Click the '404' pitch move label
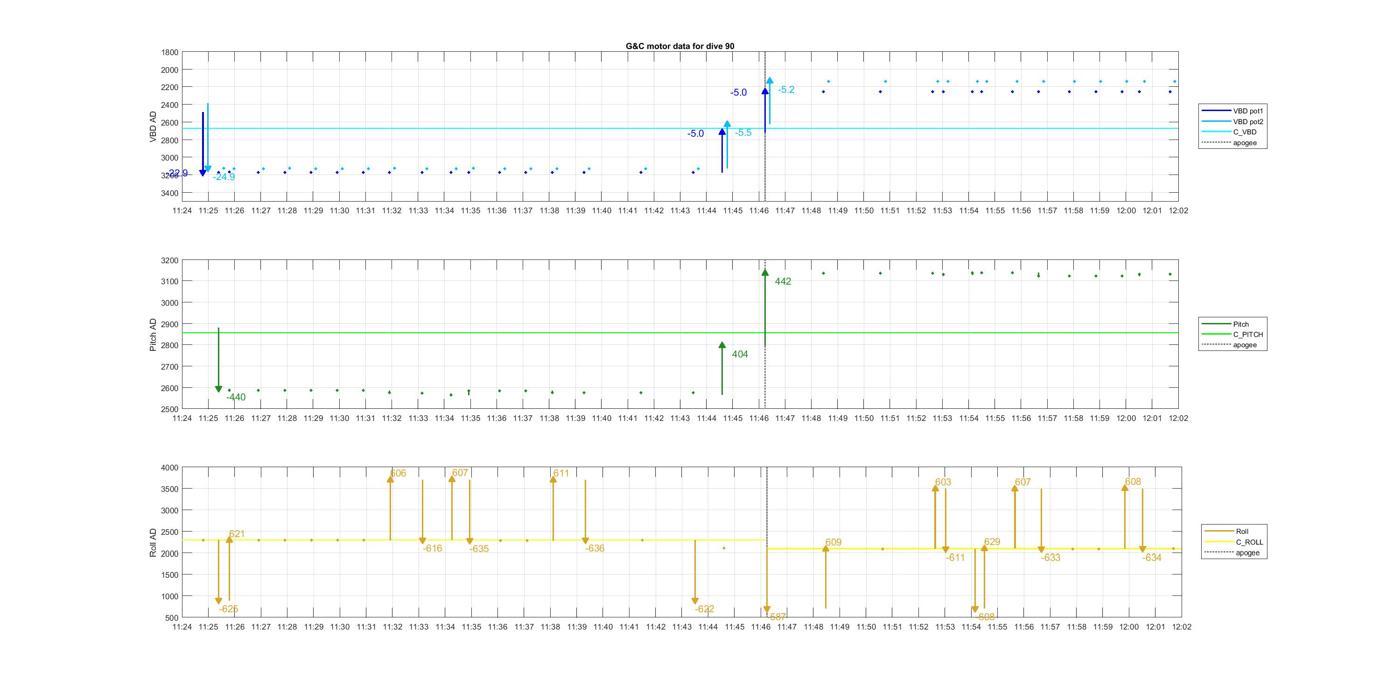This screenshot has height=693, width=1400. [740, 355]
